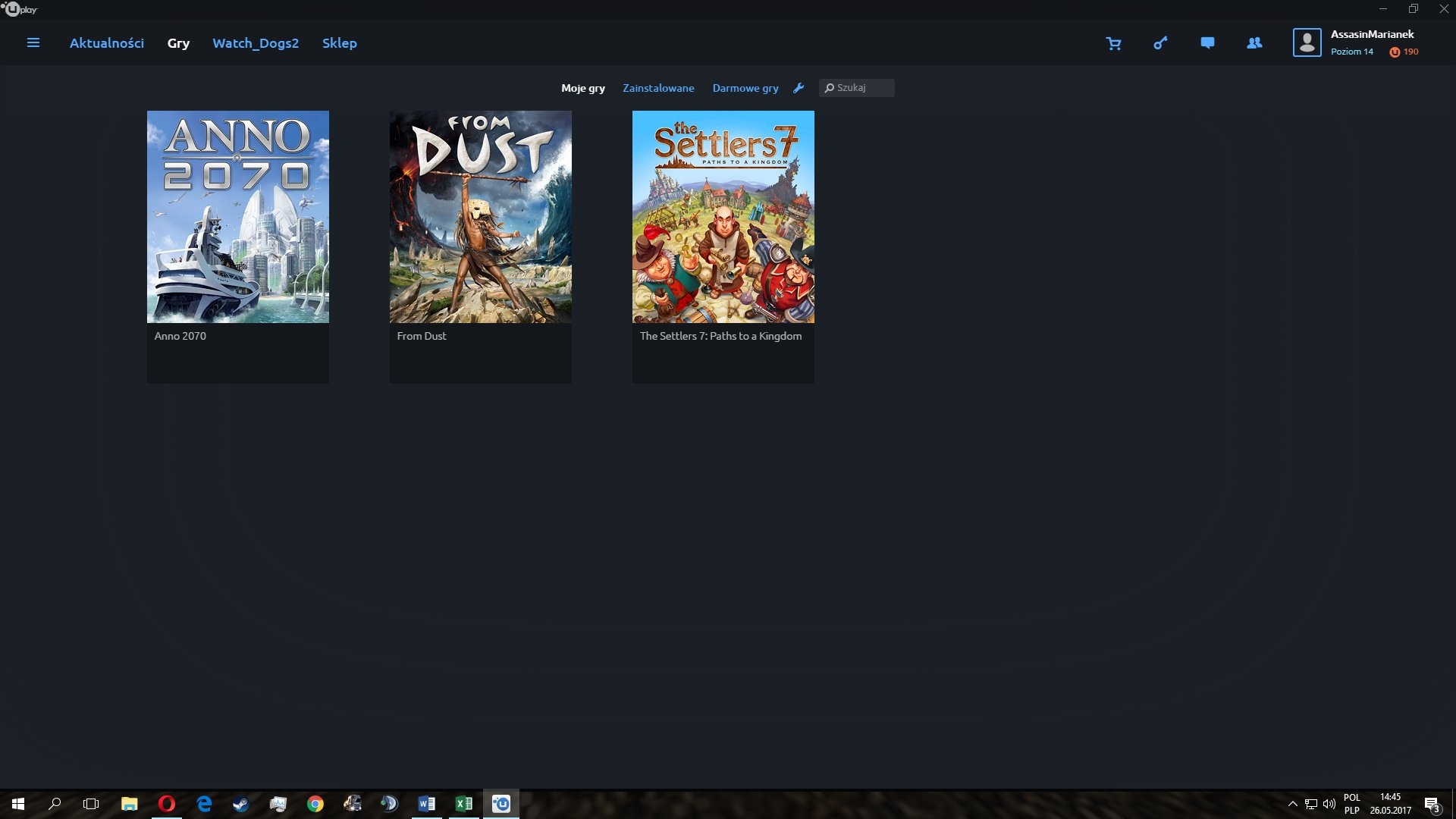The width and height of the screenshot is (1456, 819).
Task: Click the activate key icon
Action: click(x=1160, y=43)
